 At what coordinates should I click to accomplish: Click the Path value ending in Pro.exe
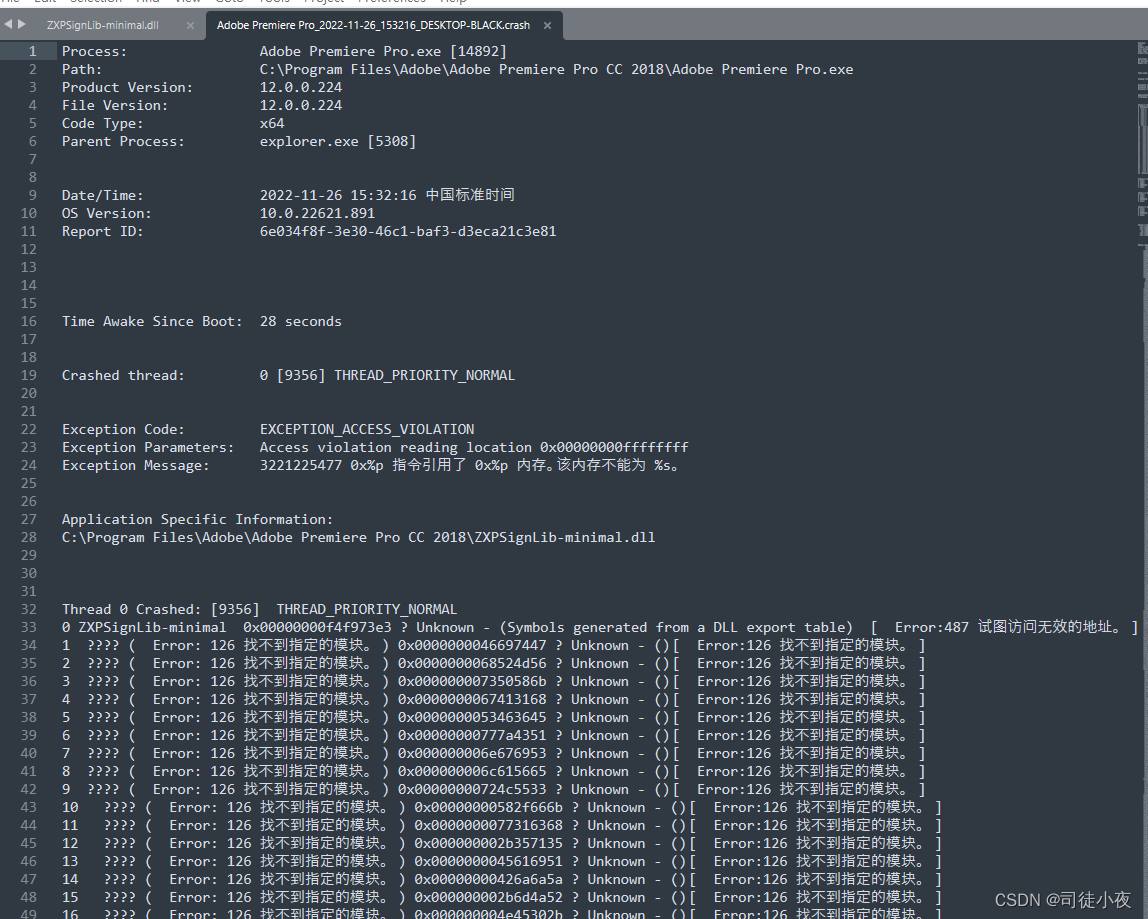556,70
